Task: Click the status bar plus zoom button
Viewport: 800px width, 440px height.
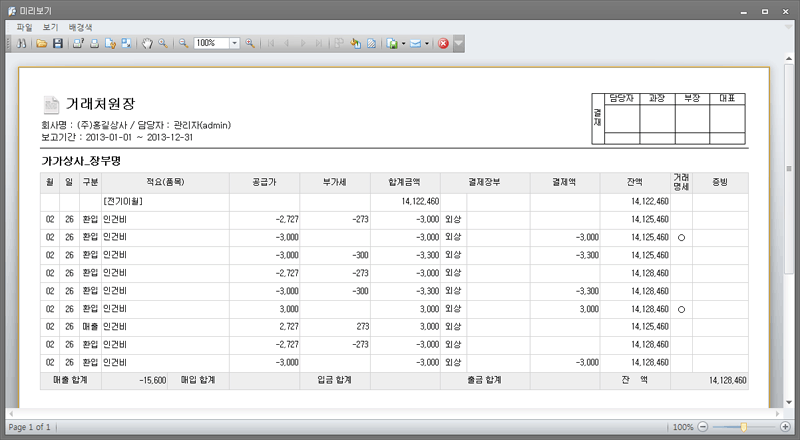Action: click(784, 427)
